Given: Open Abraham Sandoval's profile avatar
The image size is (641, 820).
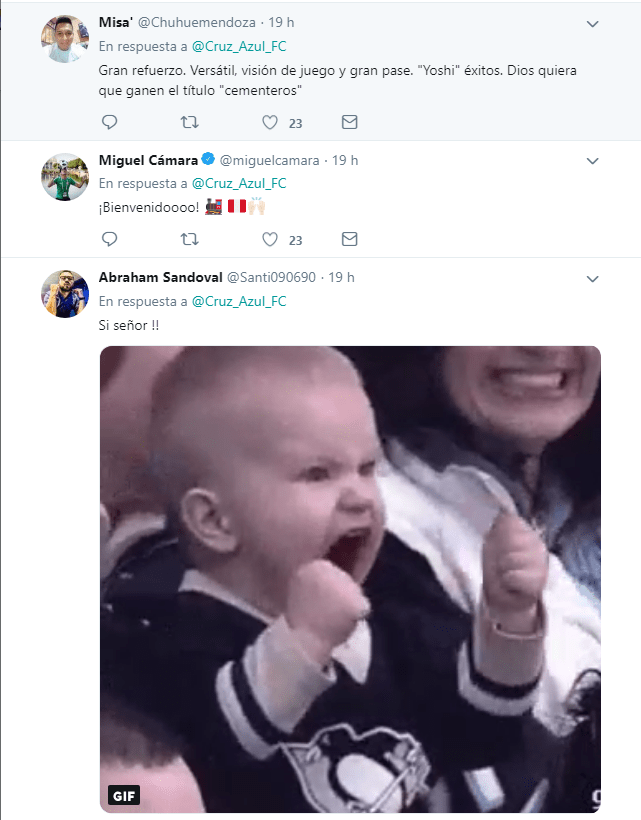Looking at the screenshot, I should coord(66,294).
